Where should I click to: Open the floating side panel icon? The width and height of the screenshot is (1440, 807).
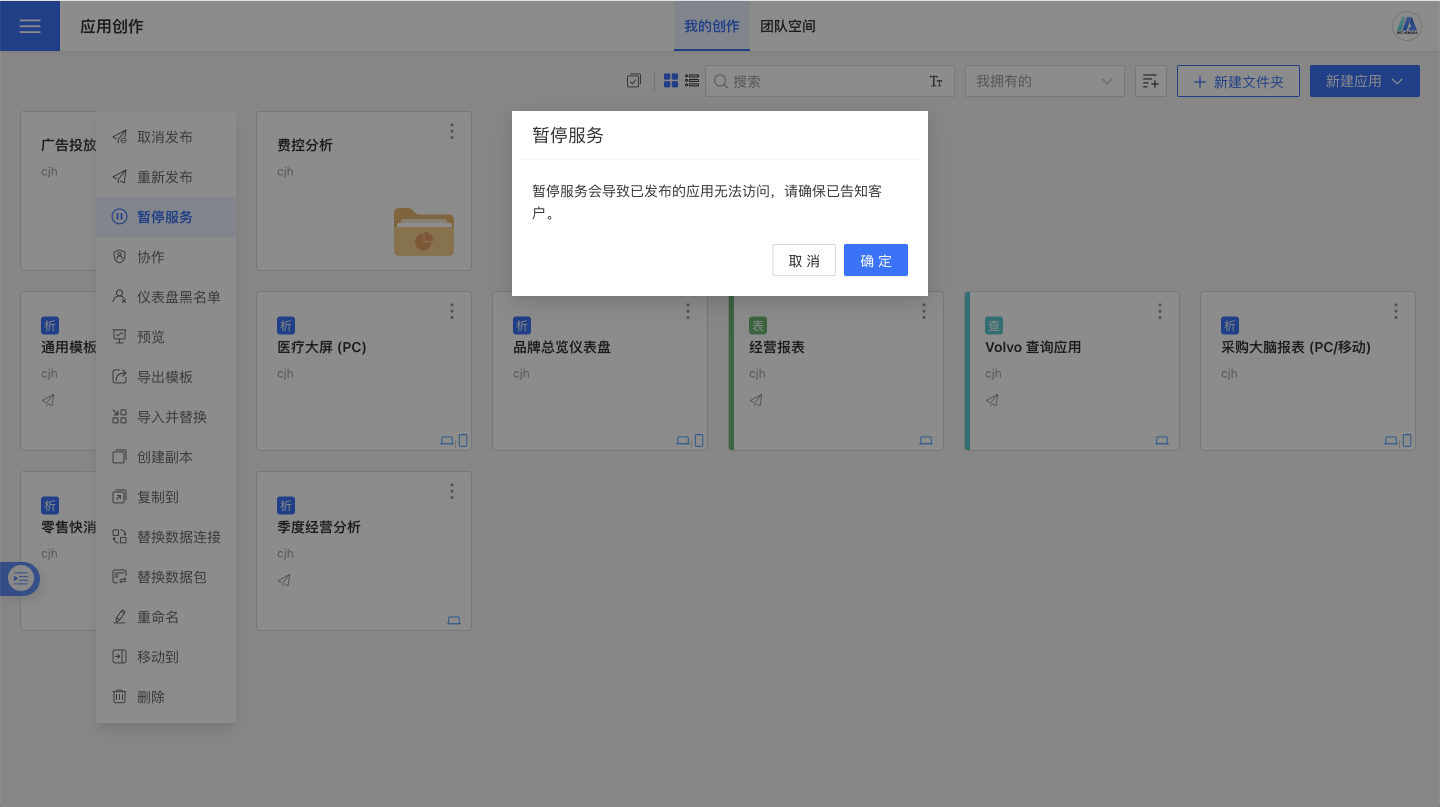pos(20,578)
